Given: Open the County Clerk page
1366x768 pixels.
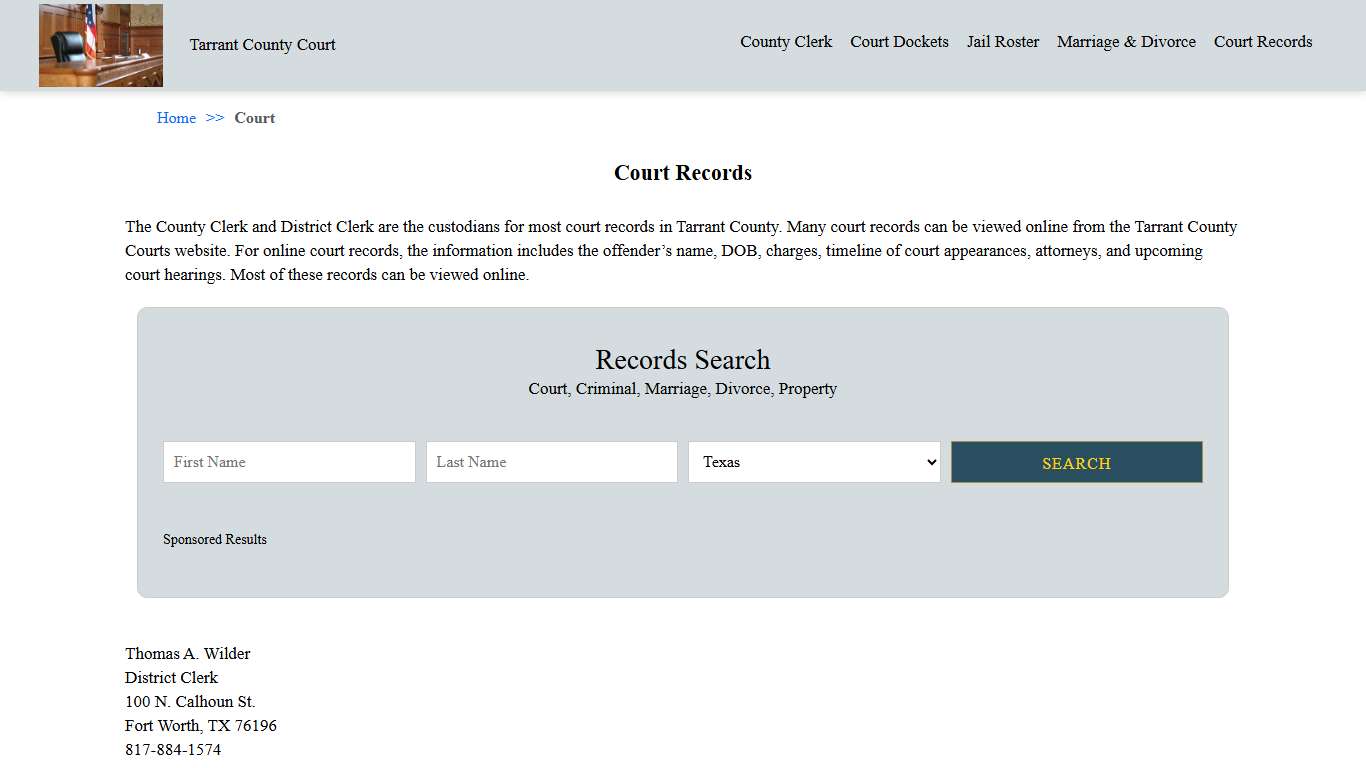Looking at the screenshot, I should (x=786, y=42).
